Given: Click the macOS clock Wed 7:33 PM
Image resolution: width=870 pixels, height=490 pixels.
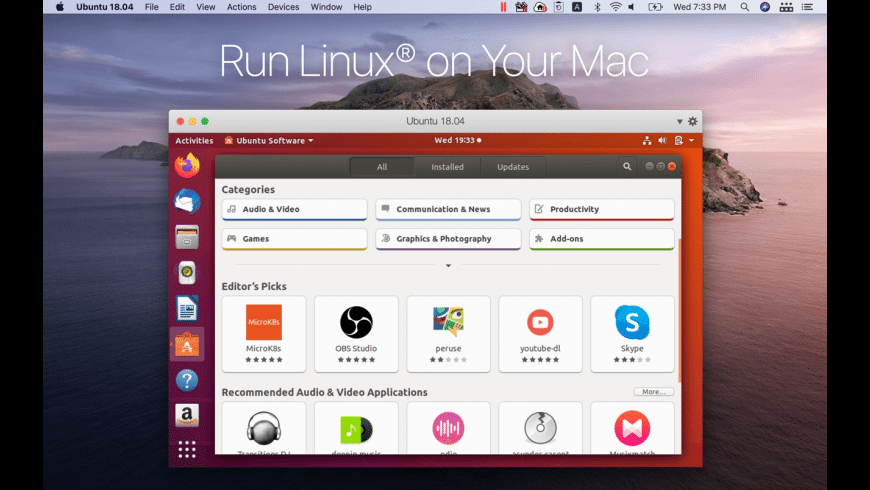Looking at the screenshot, I should pos(699,7).
